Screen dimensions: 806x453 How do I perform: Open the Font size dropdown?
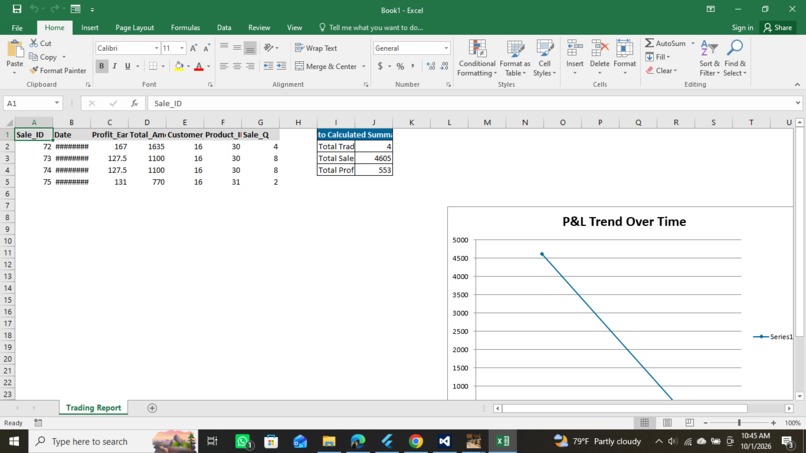[x=181, y=48]
